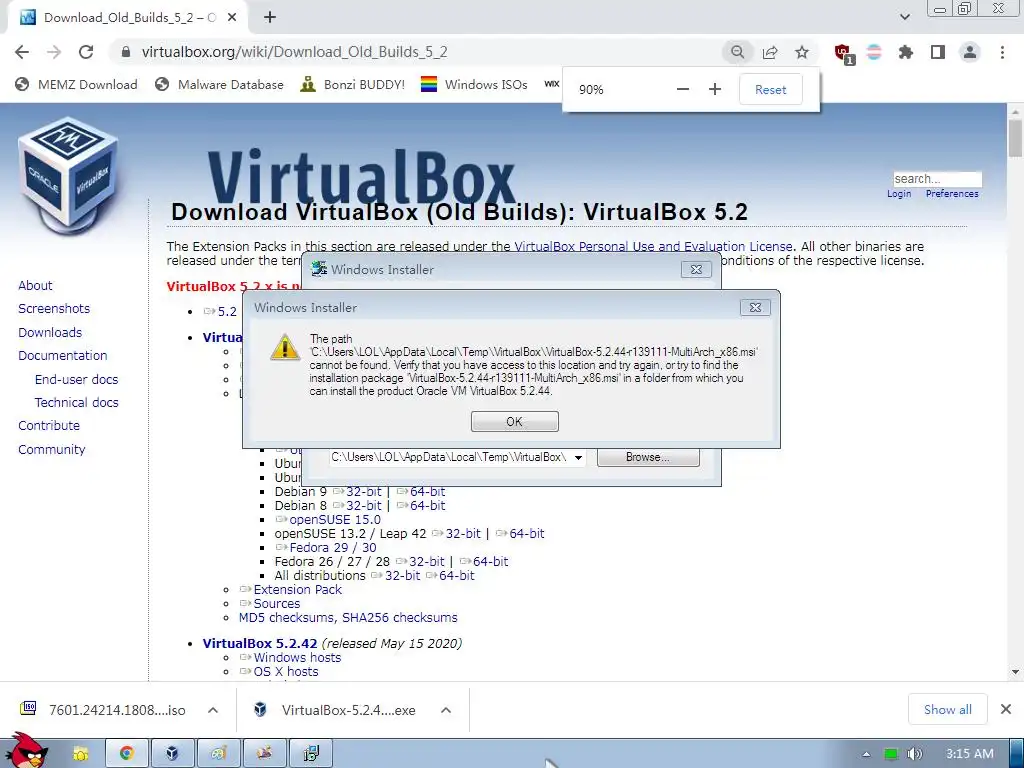Close front Windows Installer error dialog
Screen dimensions: 1024x768
click(x=755, y=307)
